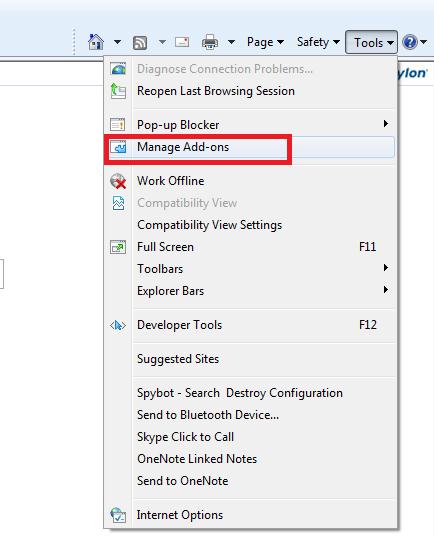
Task: Click the Internet Options globe icon
Action: click(x=118, y=515)
